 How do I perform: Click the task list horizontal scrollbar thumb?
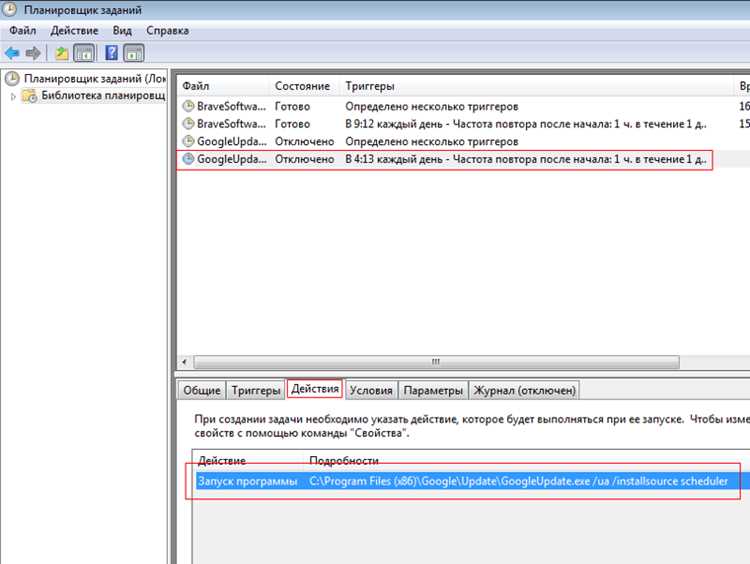coord(436,362)
